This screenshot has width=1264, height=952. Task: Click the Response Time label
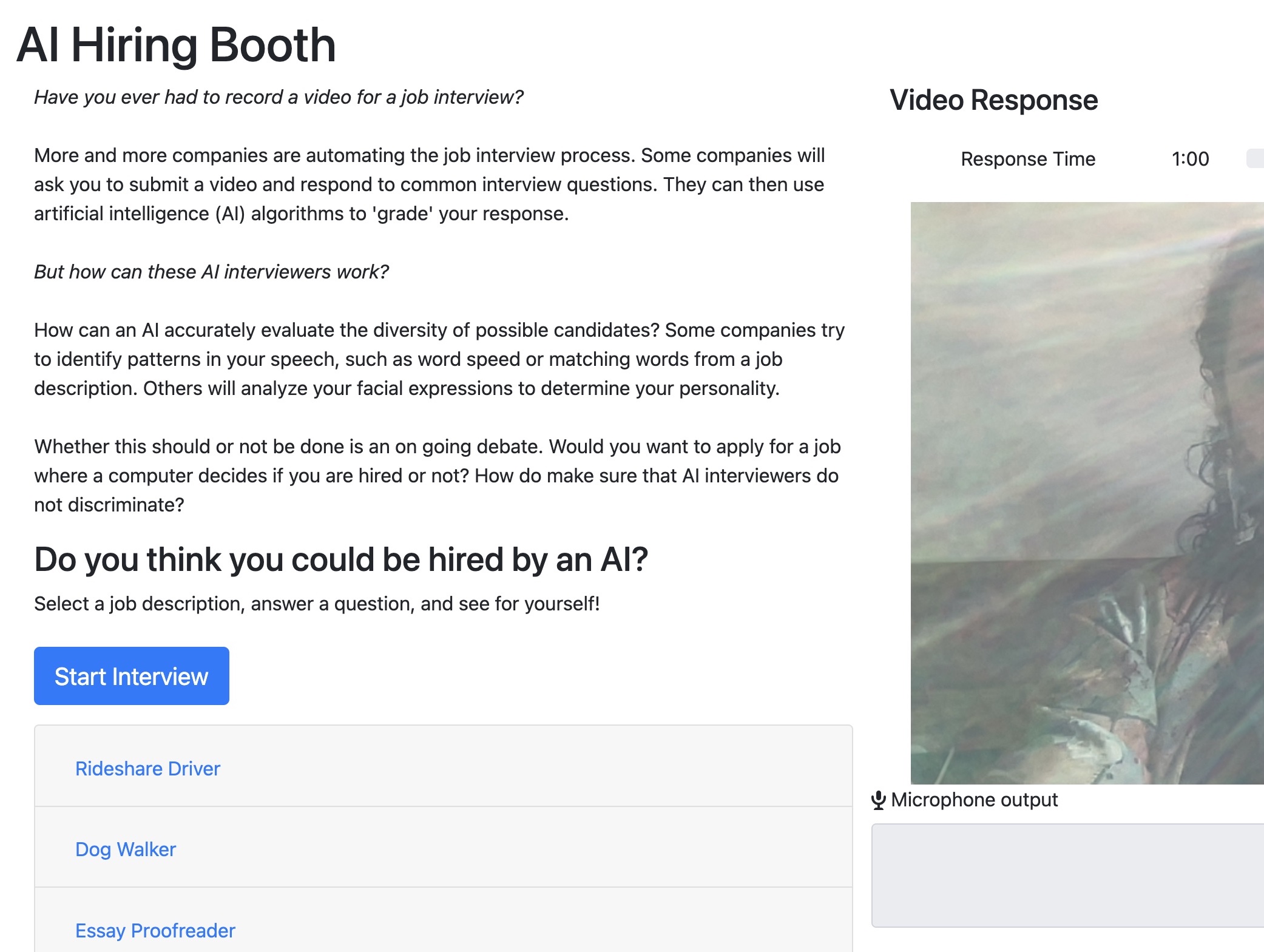(x=1028, y=159)
